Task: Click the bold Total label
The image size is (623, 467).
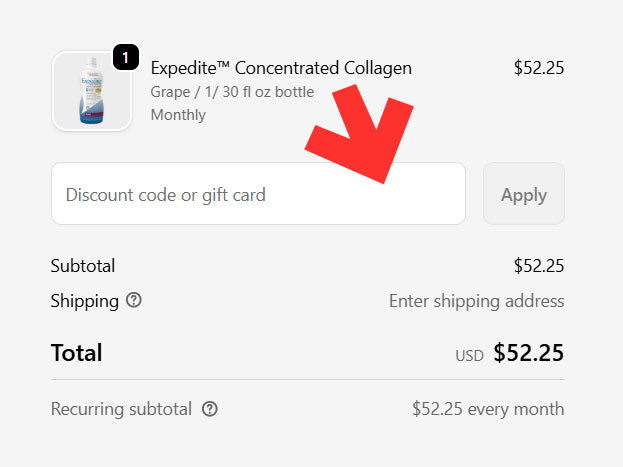Action: pos(77,353)
